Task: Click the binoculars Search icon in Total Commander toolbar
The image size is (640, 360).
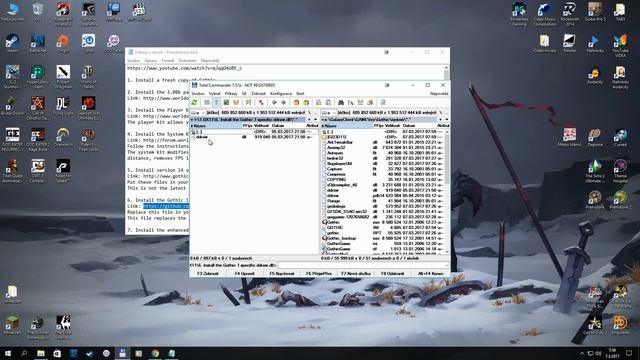Action: click(341, 102)
